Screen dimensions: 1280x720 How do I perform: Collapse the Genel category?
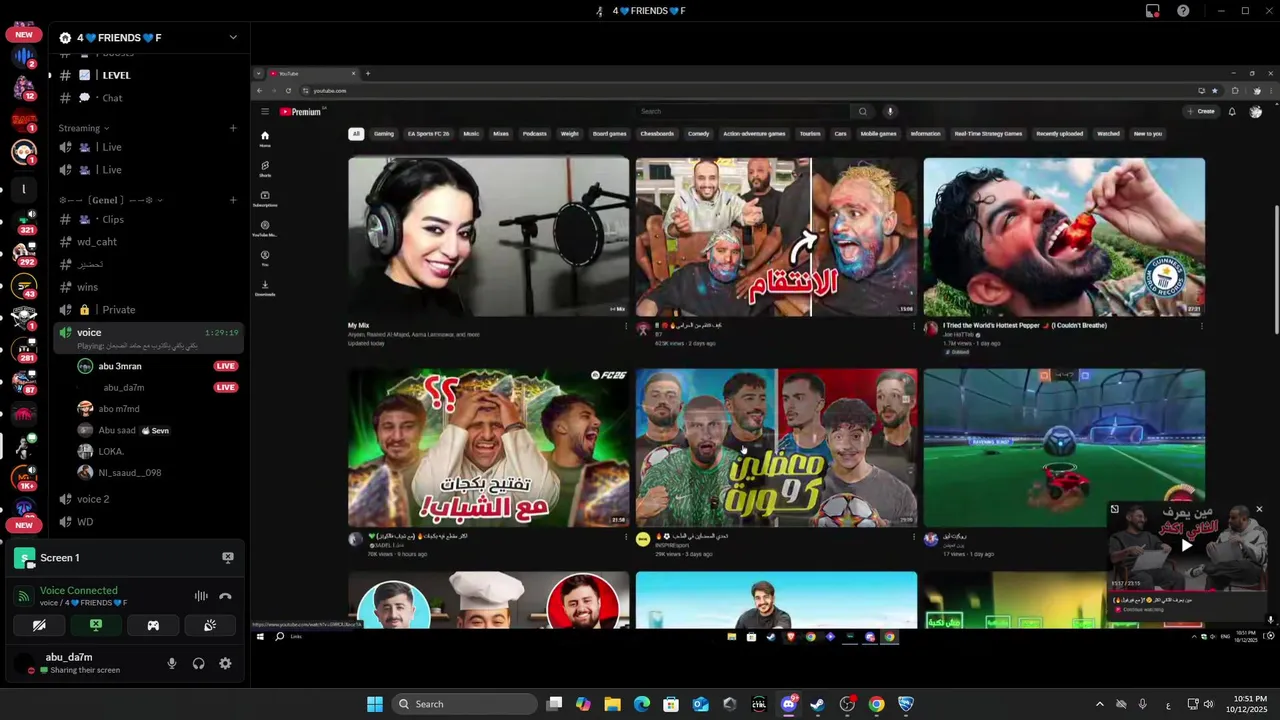[x=111, y=200]
